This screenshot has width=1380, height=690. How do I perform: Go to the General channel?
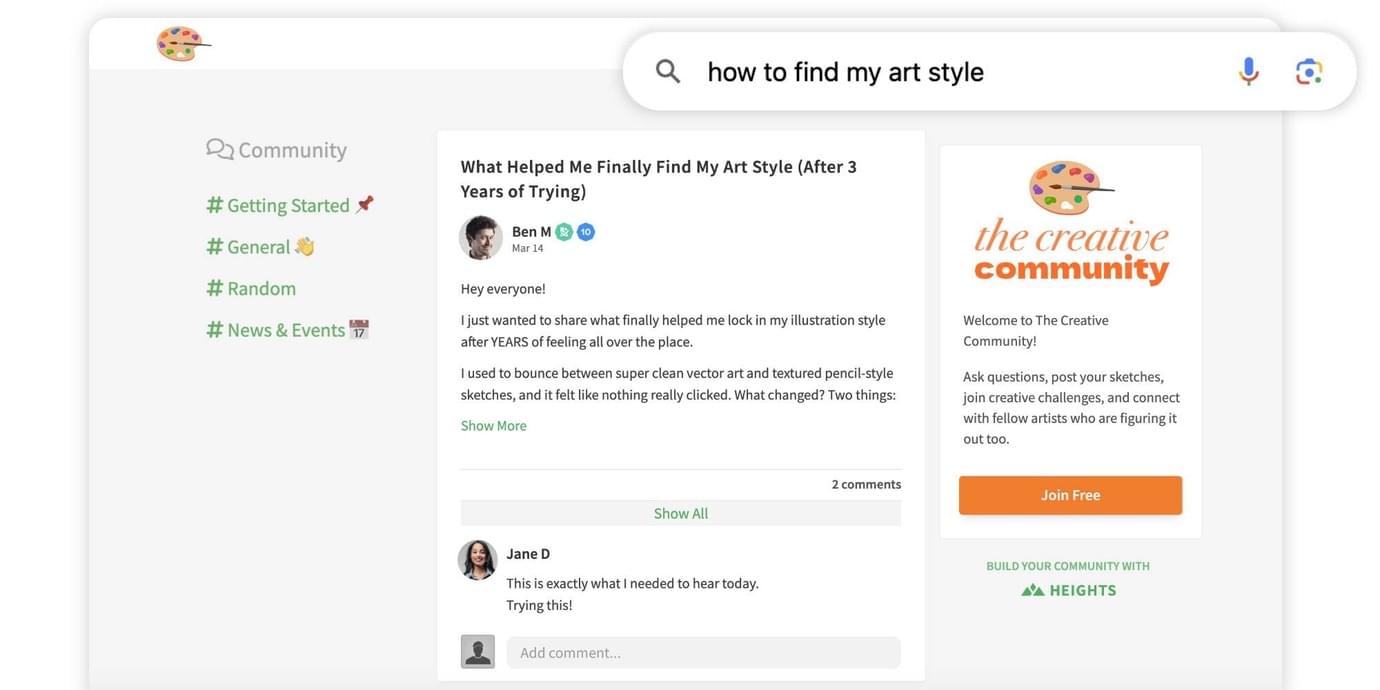(x=258, y=247)
